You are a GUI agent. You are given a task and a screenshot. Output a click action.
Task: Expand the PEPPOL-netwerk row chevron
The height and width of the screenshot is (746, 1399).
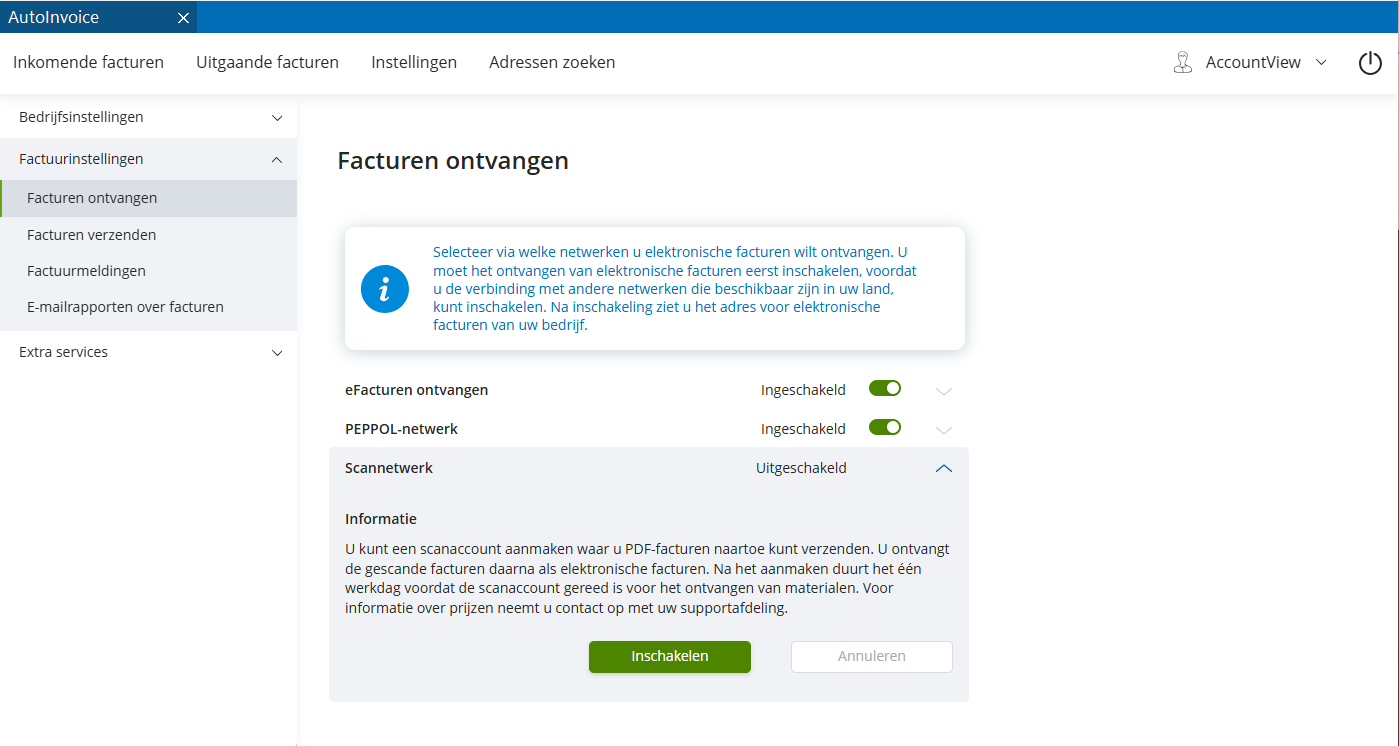coord(943,429)
